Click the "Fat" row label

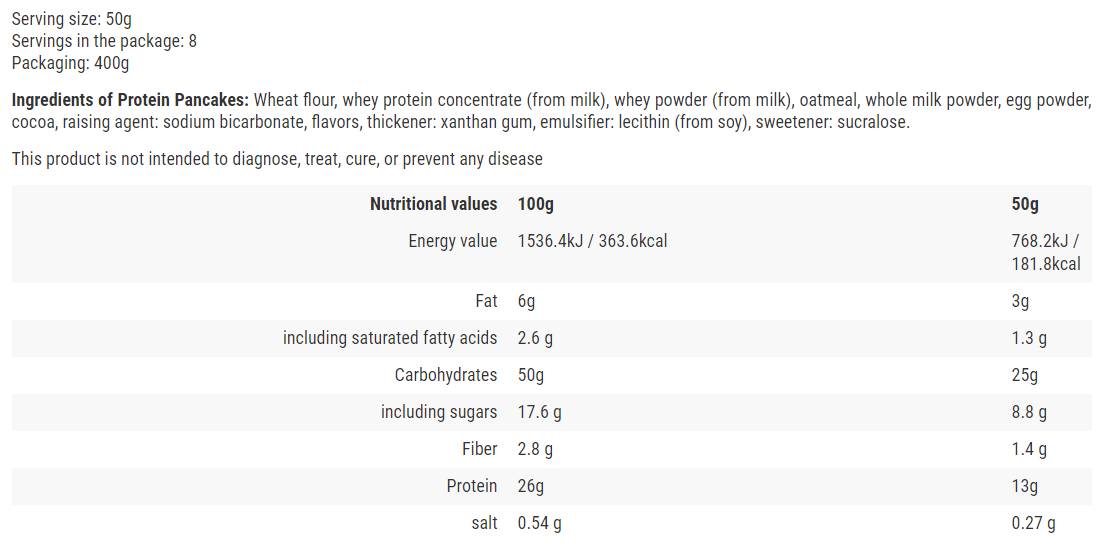click(x=485, y=301)
